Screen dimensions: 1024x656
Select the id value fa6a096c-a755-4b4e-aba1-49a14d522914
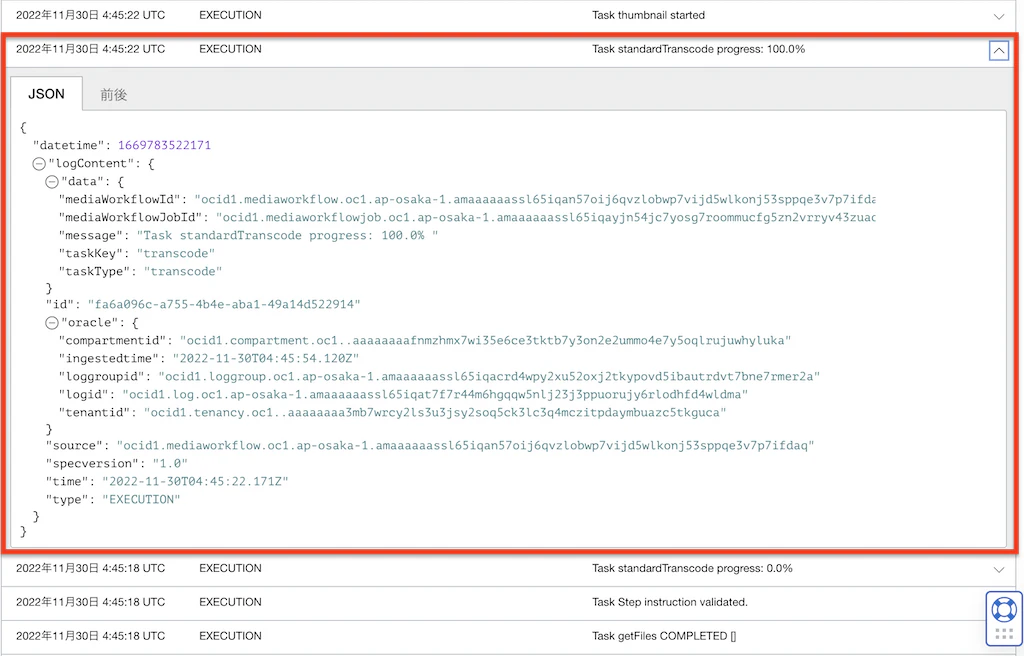point(224,304)
